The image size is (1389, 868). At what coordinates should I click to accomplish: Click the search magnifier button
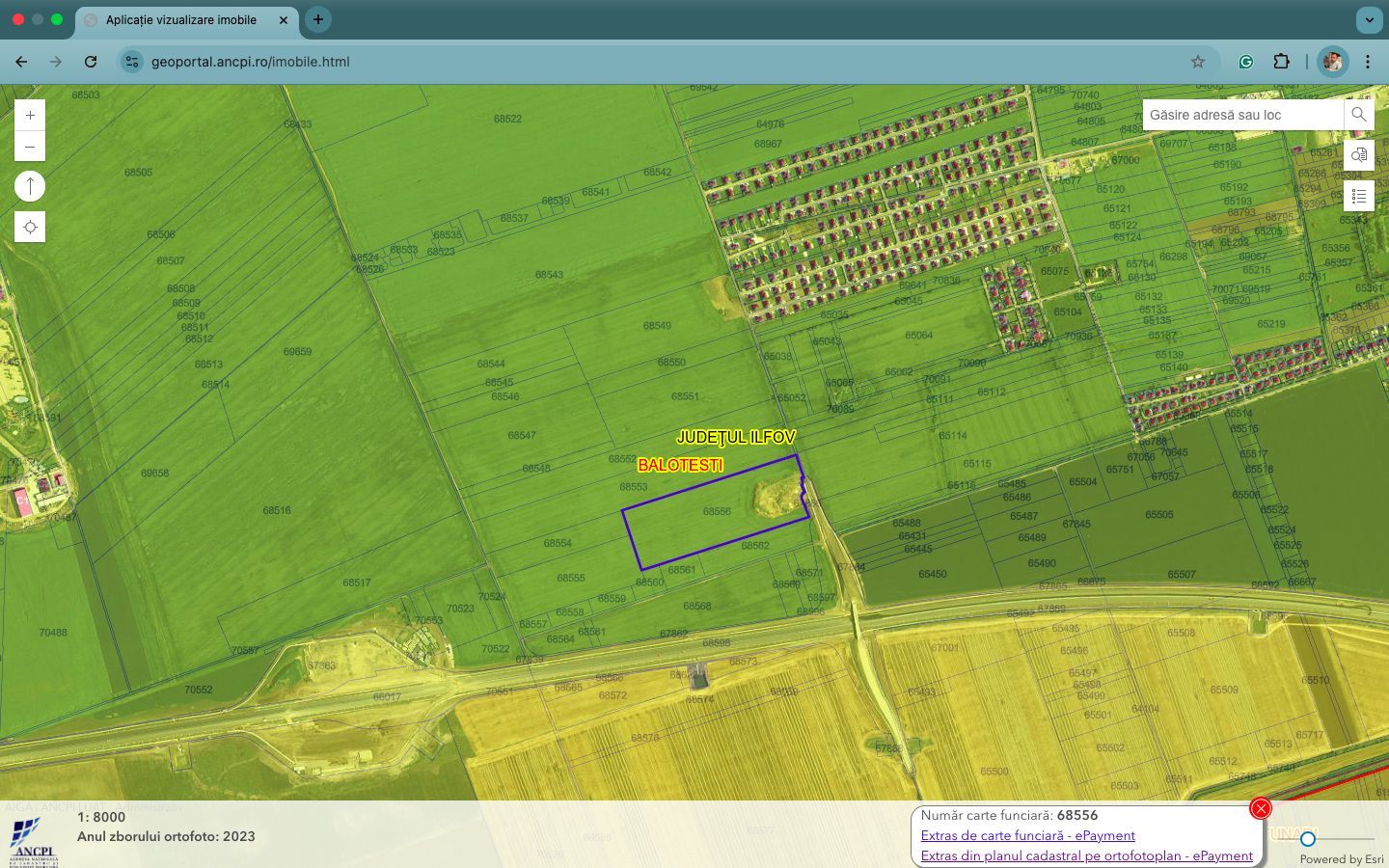click(x=1358, y=115)
